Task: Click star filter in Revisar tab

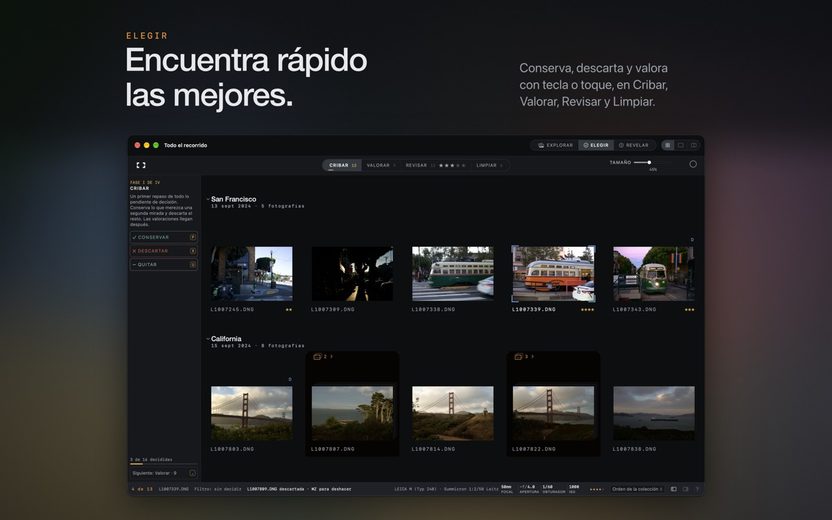Action: pyautogui.click(x=452, y=166)
